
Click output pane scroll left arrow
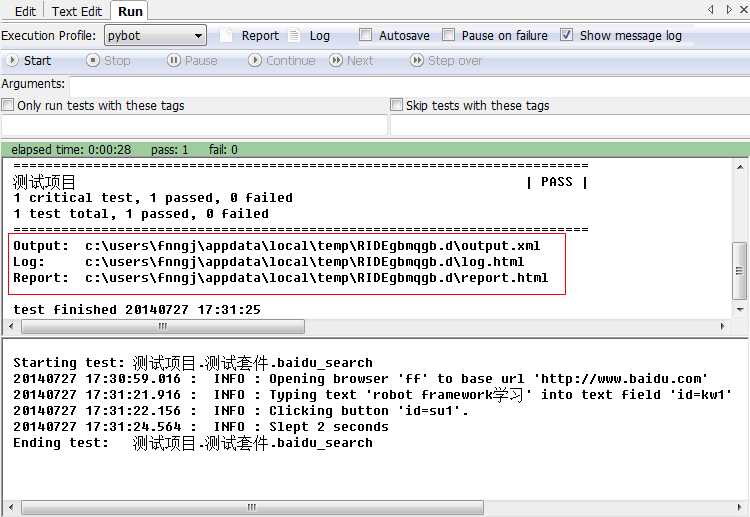(11, 327)
